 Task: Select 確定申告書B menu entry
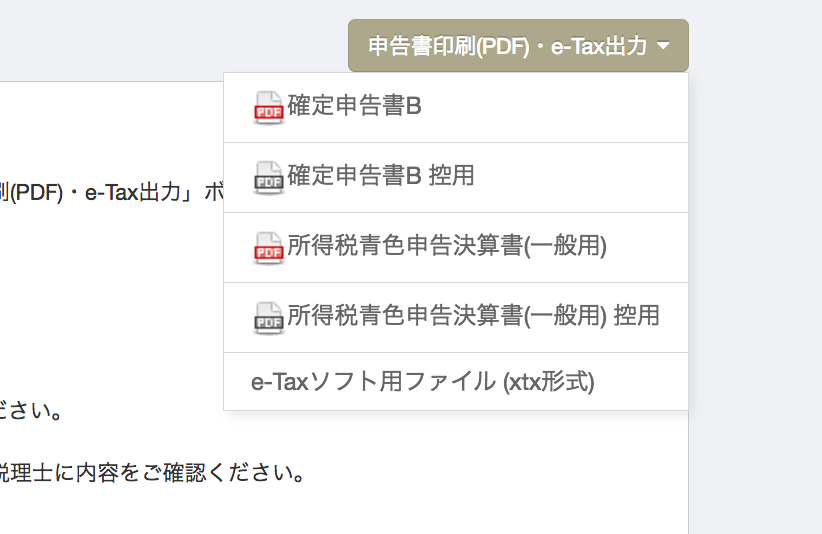click(x=456, y=107)
